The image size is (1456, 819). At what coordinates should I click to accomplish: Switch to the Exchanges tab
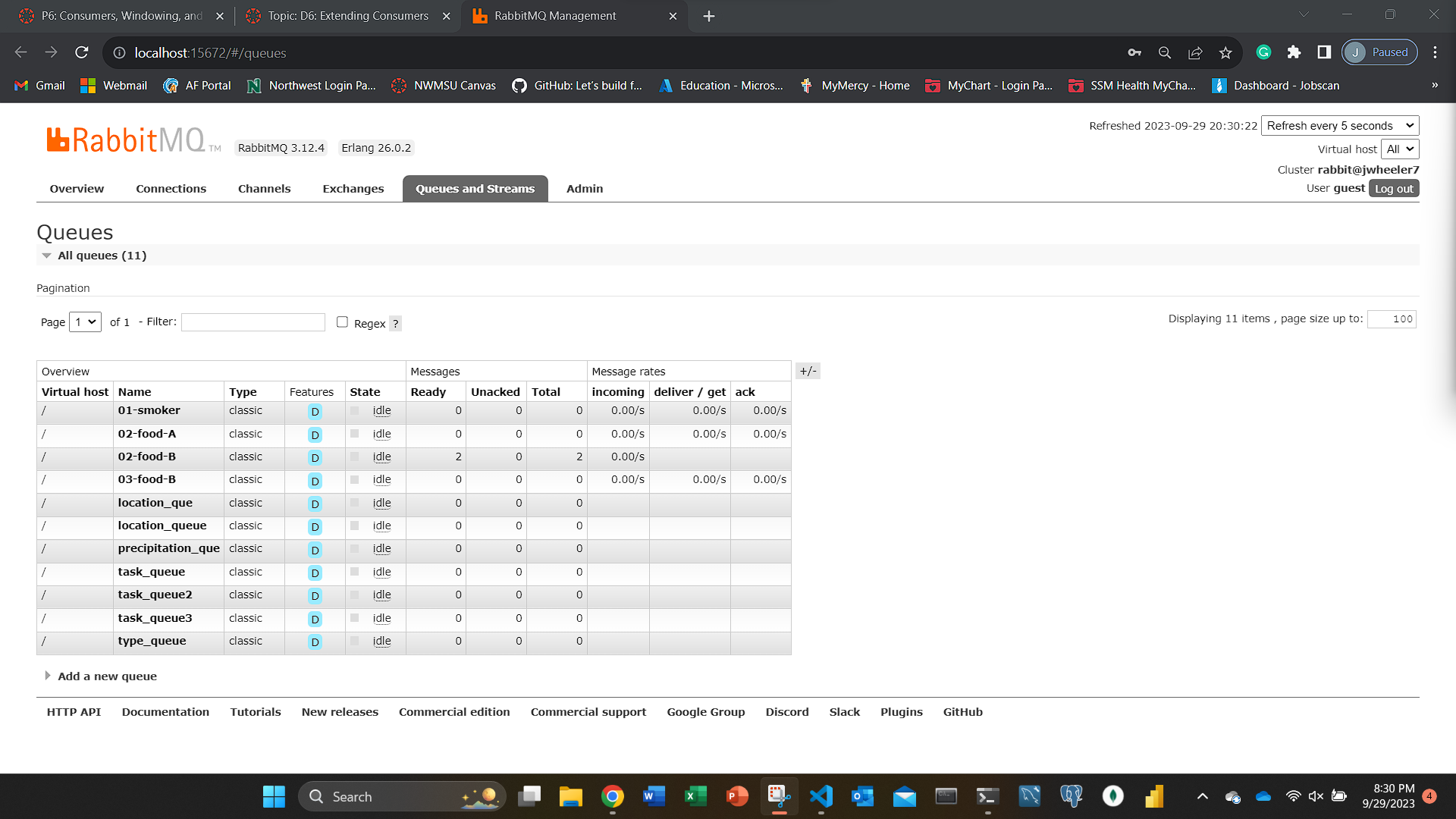(x=353, y=189)
